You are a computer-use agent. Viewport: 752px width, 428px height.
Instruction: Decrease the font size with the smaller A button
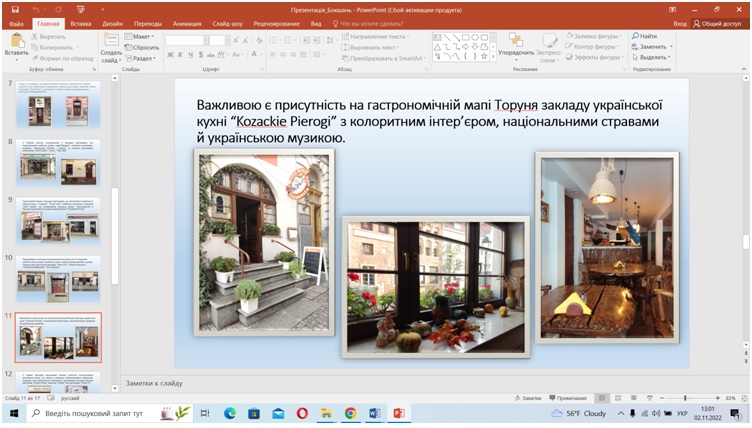[246, 40]
